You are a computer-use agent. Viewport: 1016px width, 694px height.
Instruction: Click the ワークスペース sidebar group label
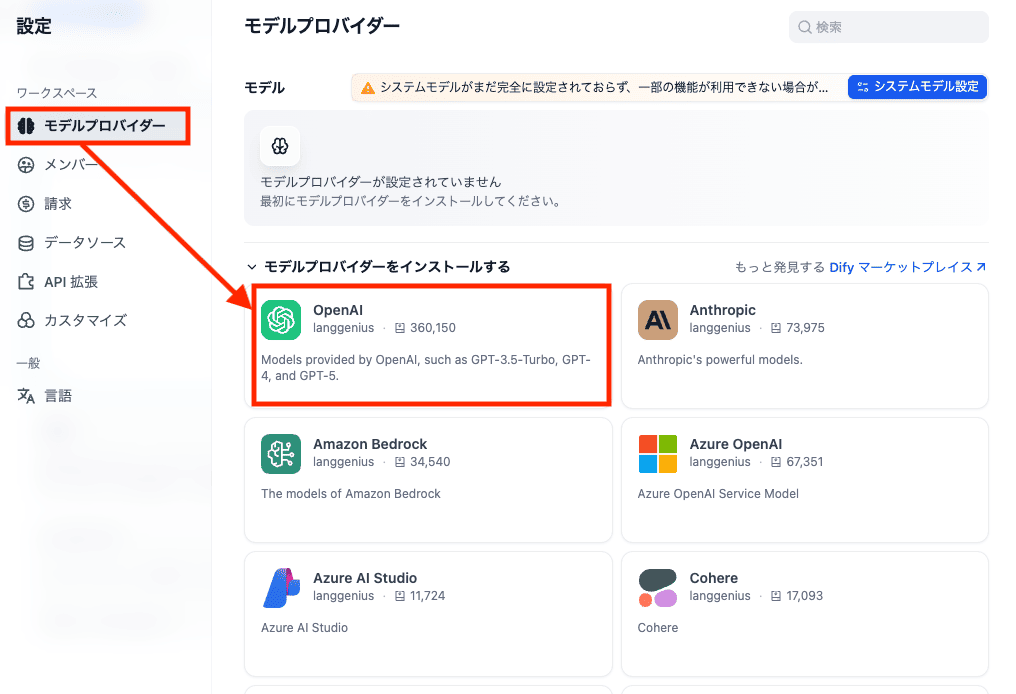tap(57, 93)
